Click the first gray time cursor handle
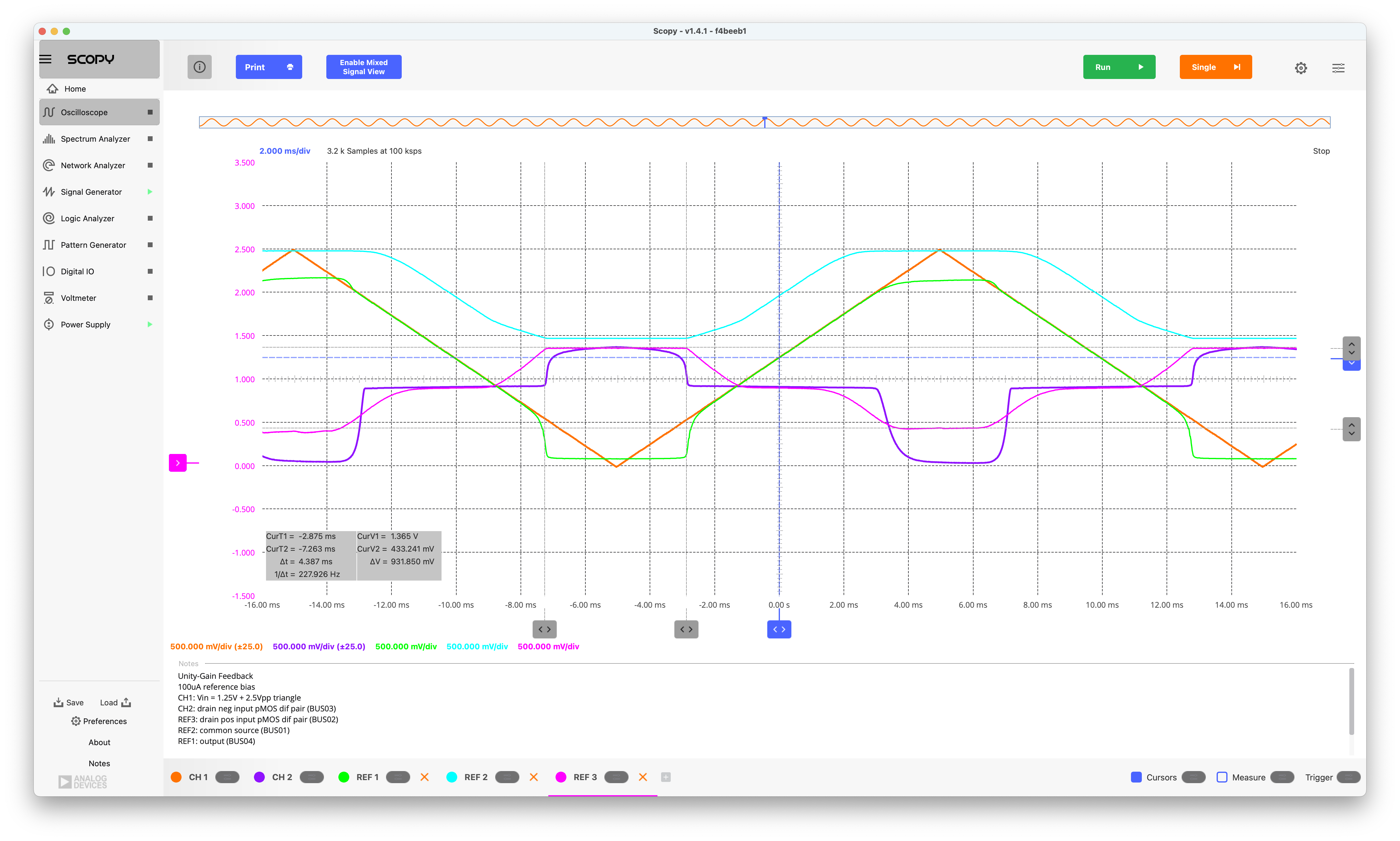Viewport: 1400px width, 841px height. point(544,630)
